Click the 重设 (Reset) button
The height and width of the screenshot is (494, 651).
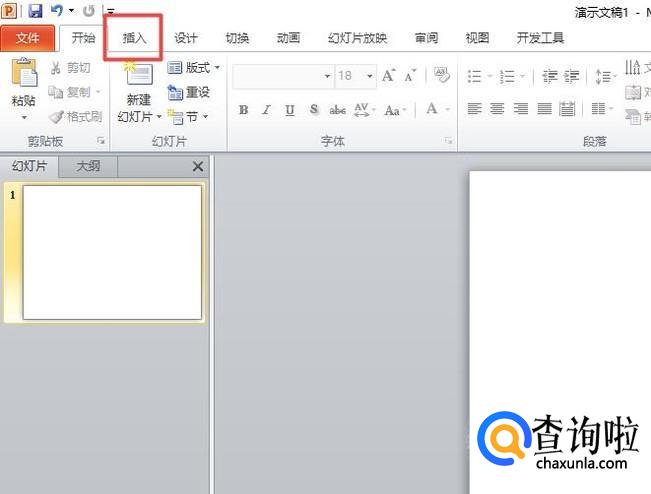click(188, 92)
